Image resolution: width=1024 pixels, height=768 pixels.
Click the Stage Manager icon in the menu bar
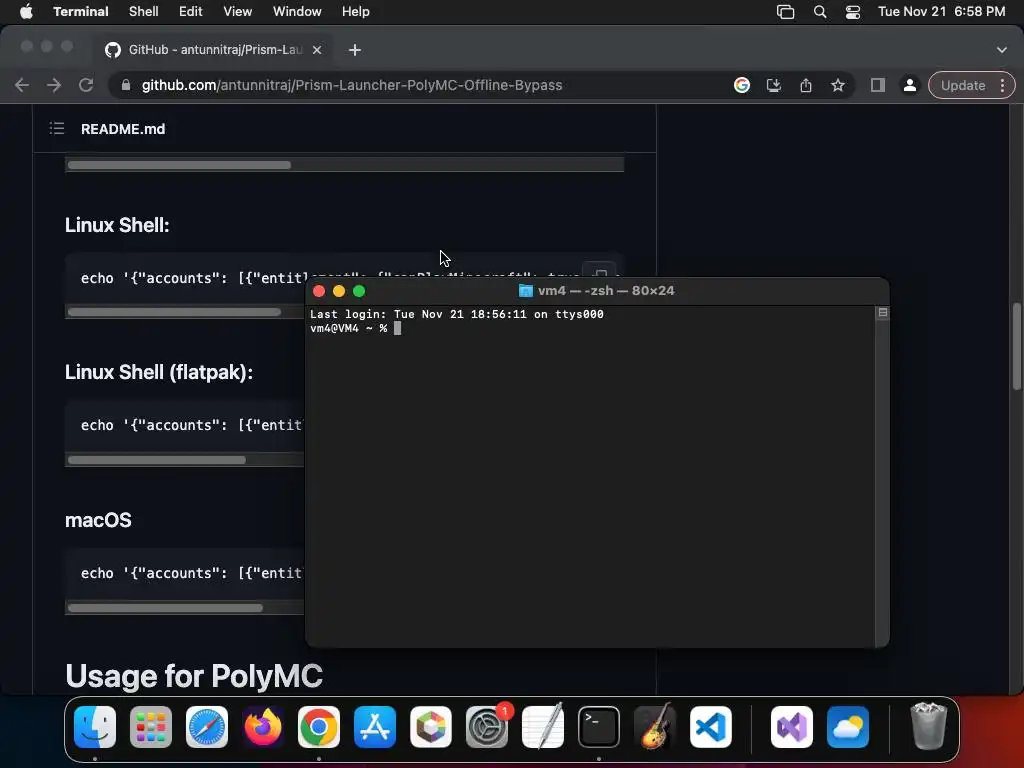(786, 12)
